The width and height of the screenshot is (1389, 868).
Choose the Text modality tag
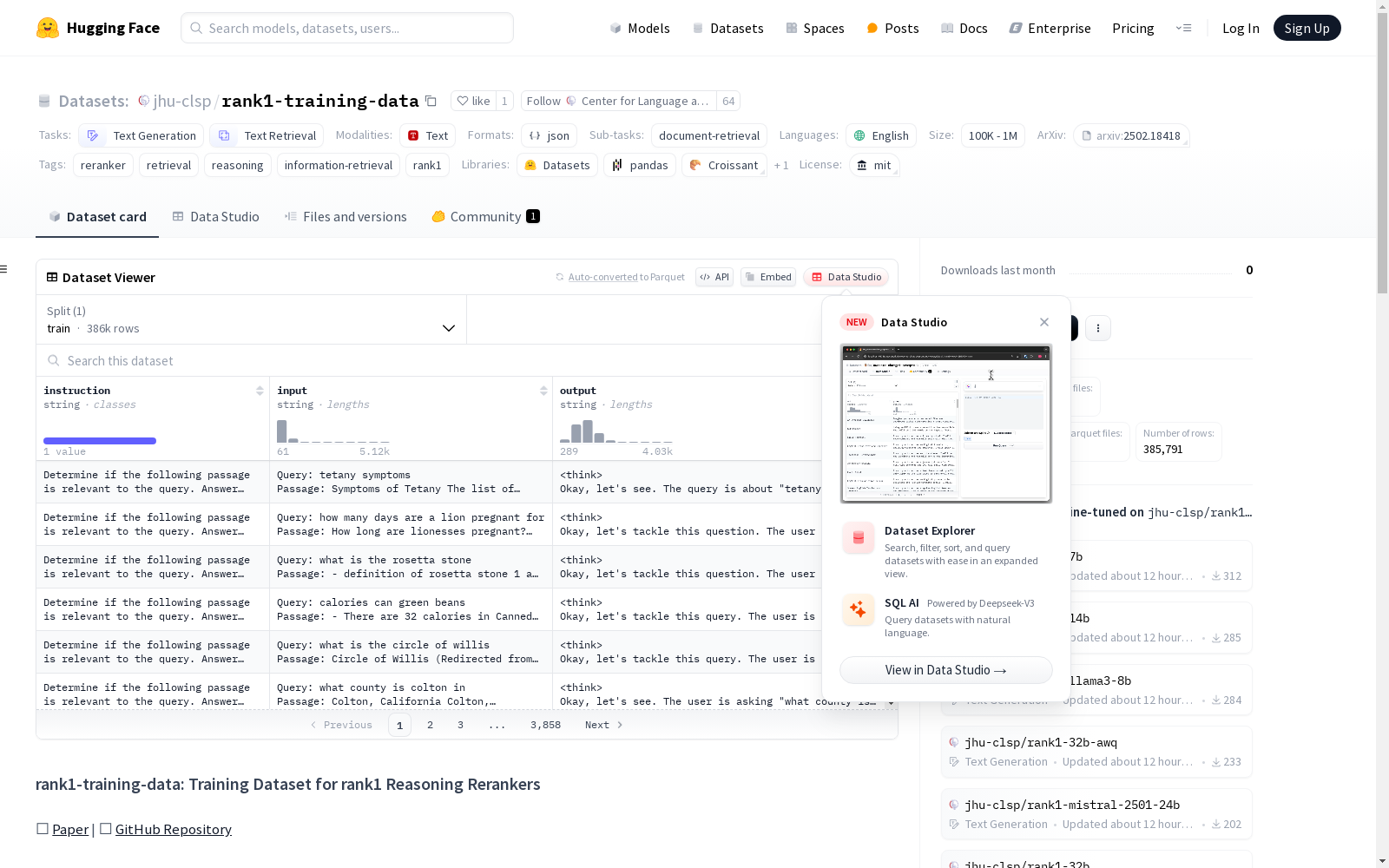(x=428, y=135)
